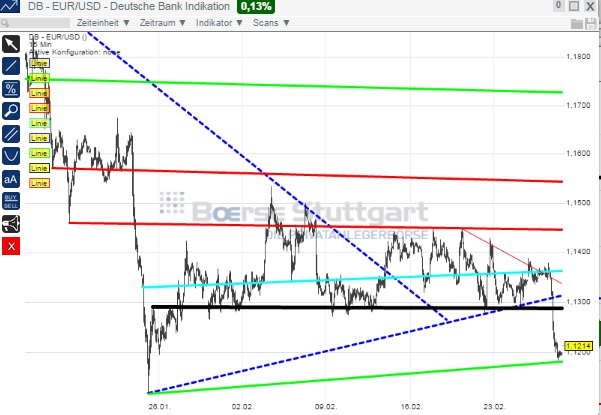
Task: Click the floppy disk save icon
Action: 591,23
